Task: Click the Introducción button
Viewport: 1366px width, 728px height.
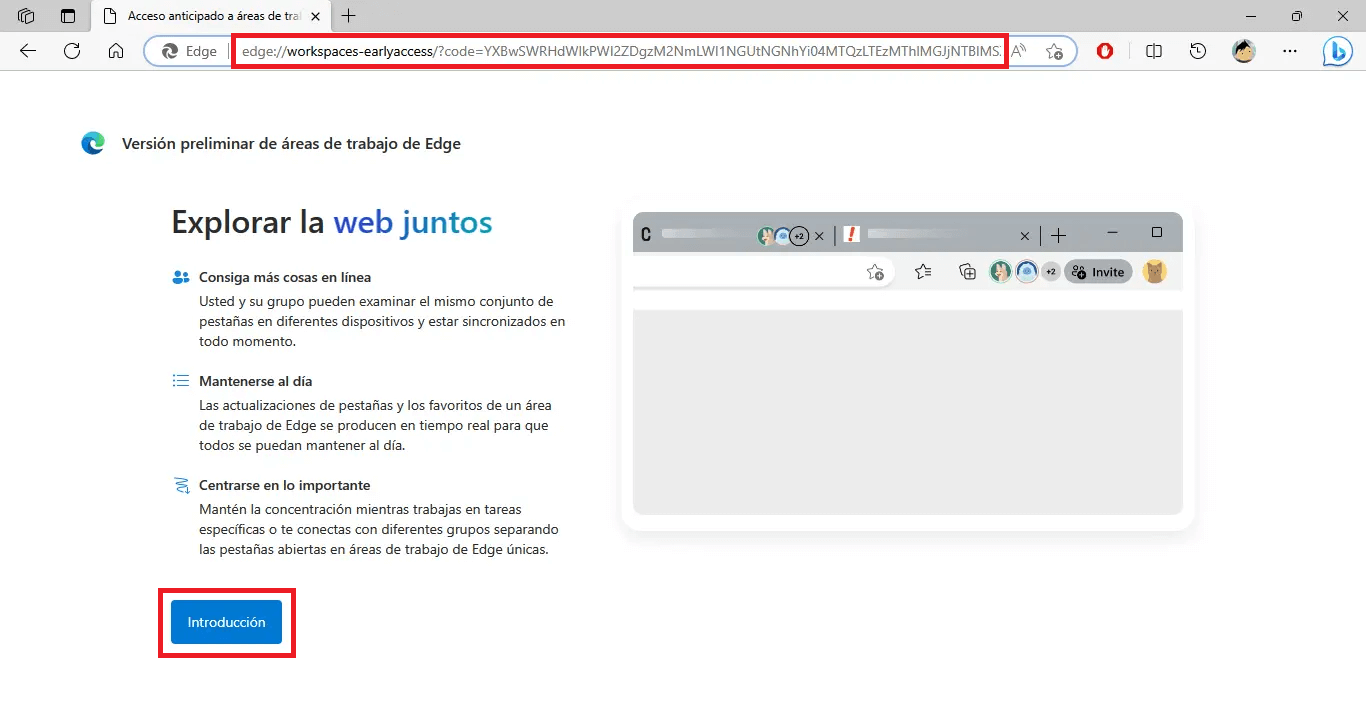Action: [x=226, y=622]
